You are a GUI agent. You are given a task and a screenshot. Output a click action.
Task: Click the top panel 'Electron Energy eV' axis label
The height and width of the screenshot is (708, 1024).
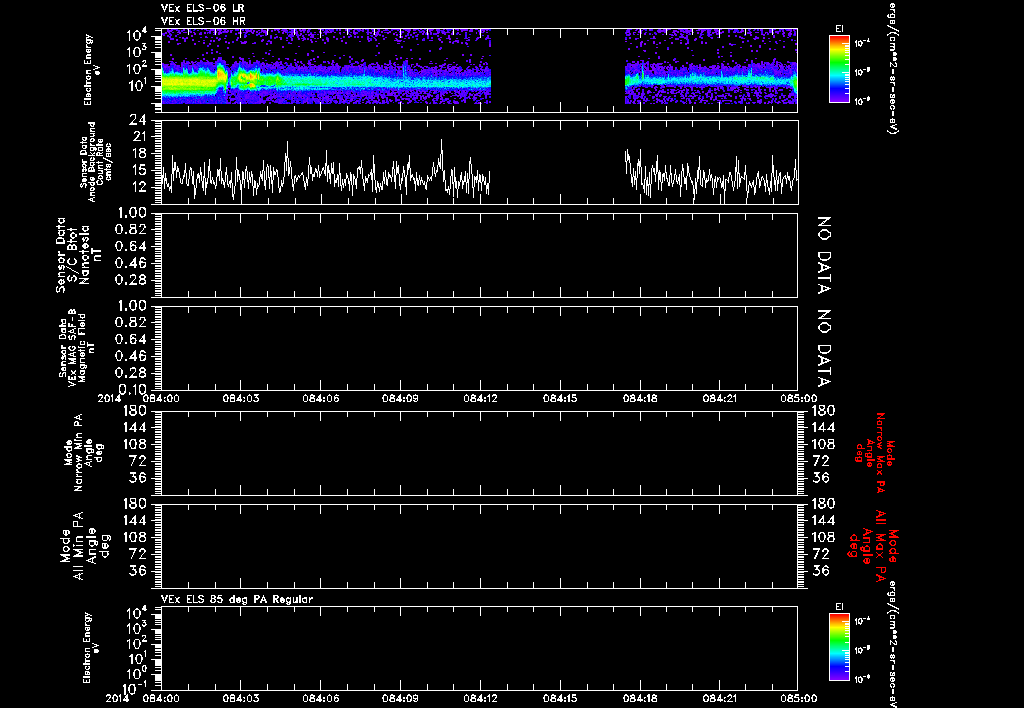[x=92, y=70]
